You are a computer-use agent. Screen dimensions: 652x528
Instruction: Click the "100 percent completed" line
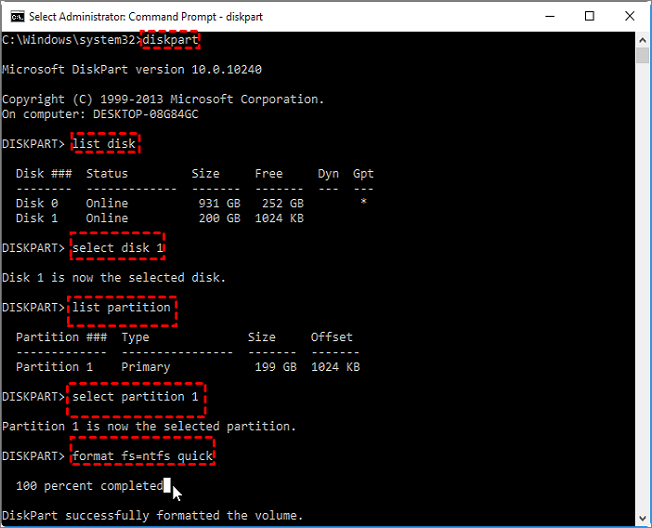tap(90, 486)
